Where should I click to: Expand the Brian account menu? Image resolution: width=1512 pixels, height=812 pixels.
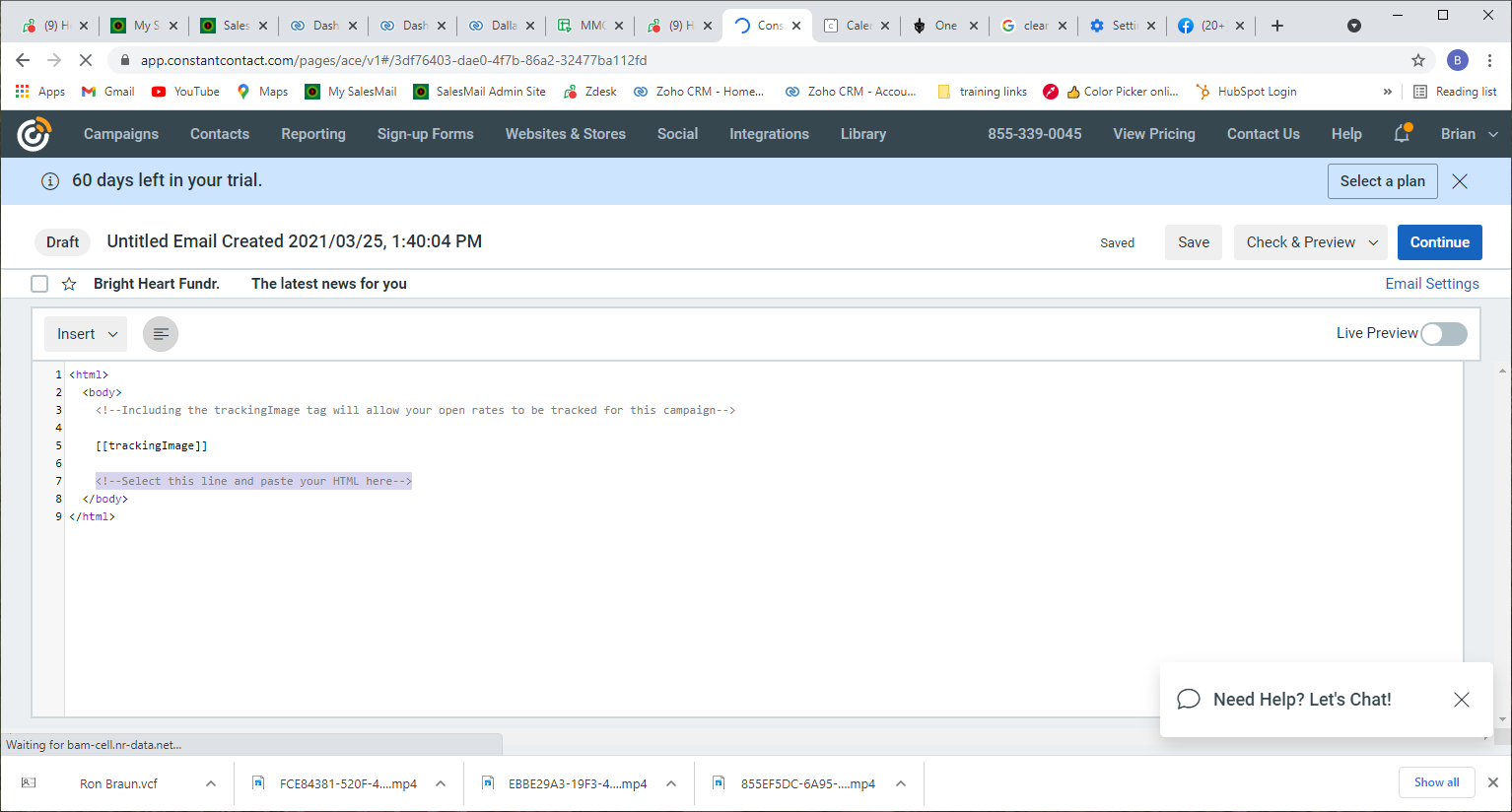[1468, 134]
